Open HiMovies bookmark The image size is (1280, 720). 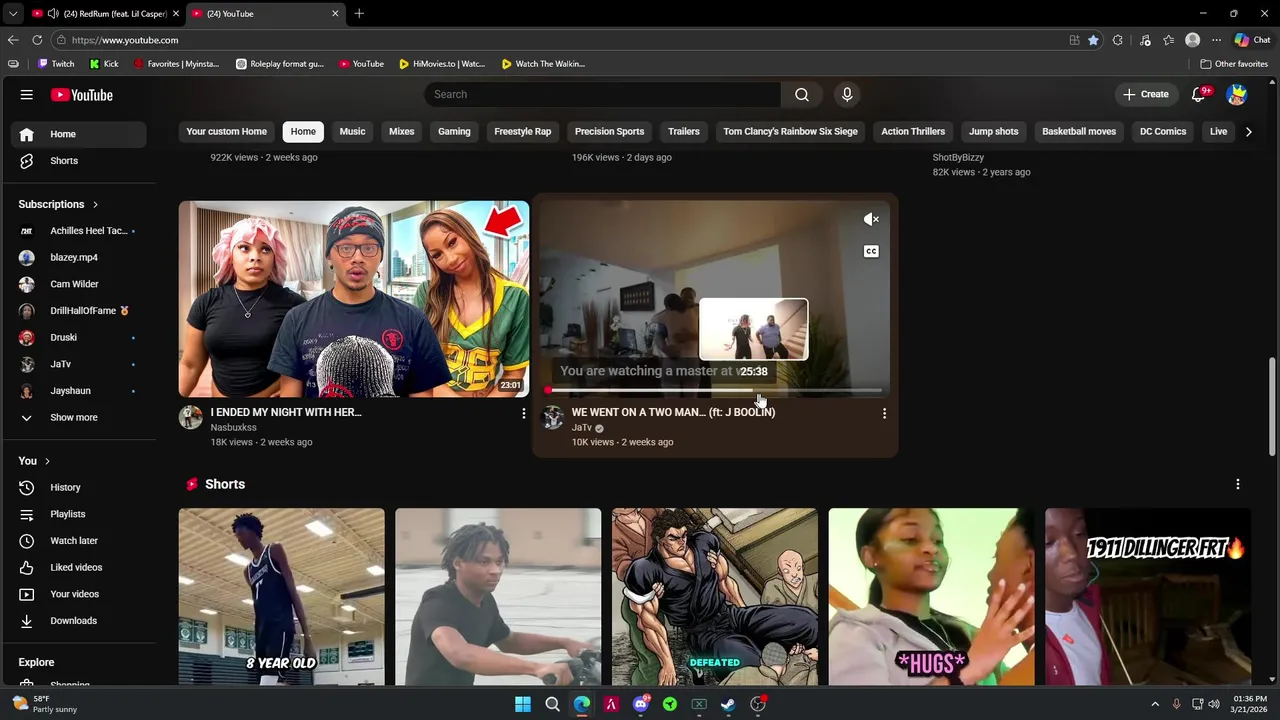441,64
